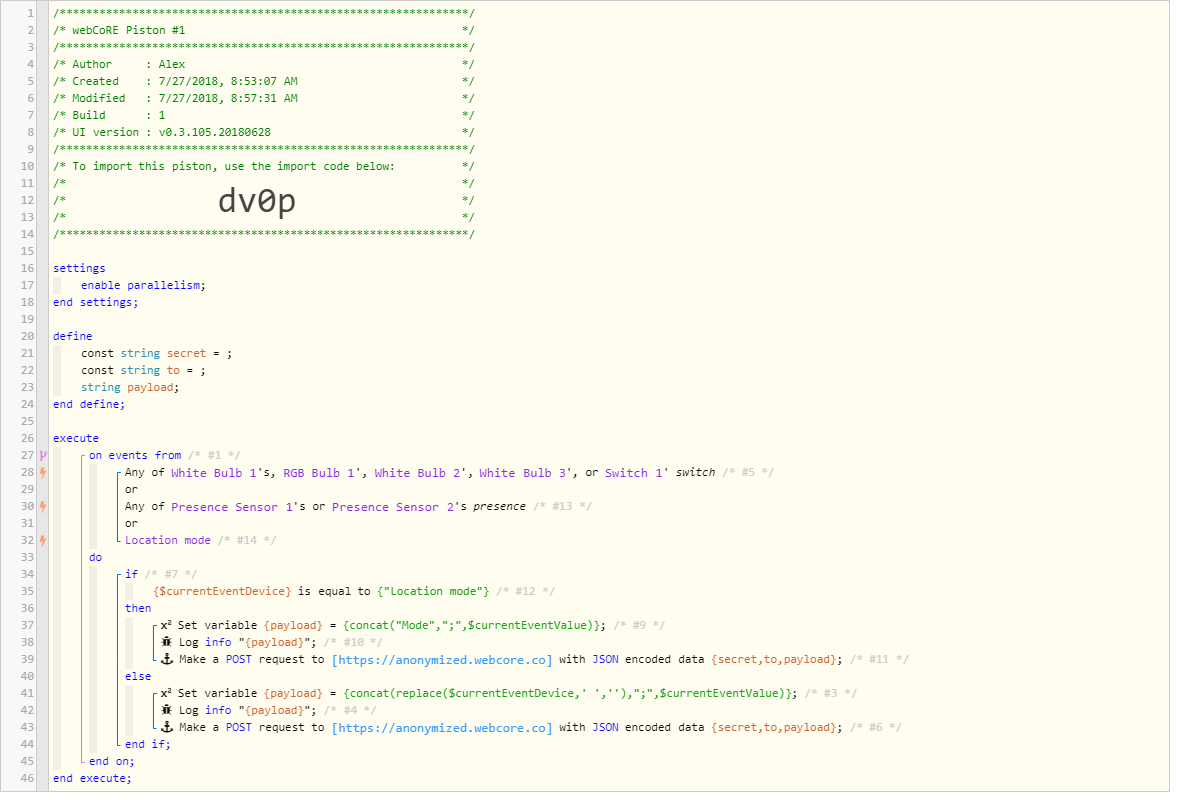
Task: Select the constant string 'to' definition
Action: (143, 370)
